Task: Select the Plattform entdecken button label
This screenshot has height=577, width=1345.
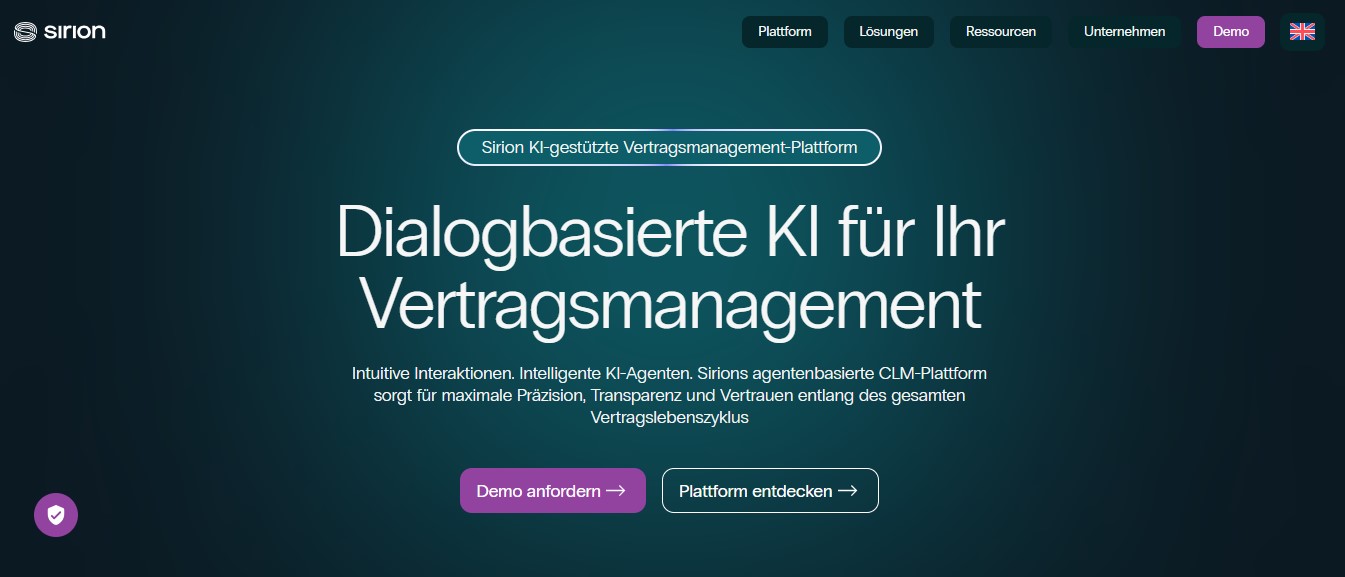Action: [755, 491]
